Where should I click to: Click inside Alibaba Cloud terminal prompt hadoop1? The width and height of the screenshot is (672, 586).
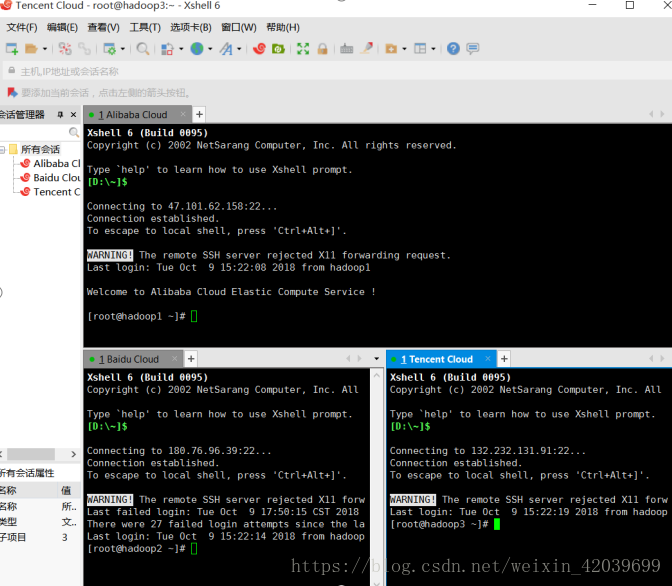pos(142,317)
